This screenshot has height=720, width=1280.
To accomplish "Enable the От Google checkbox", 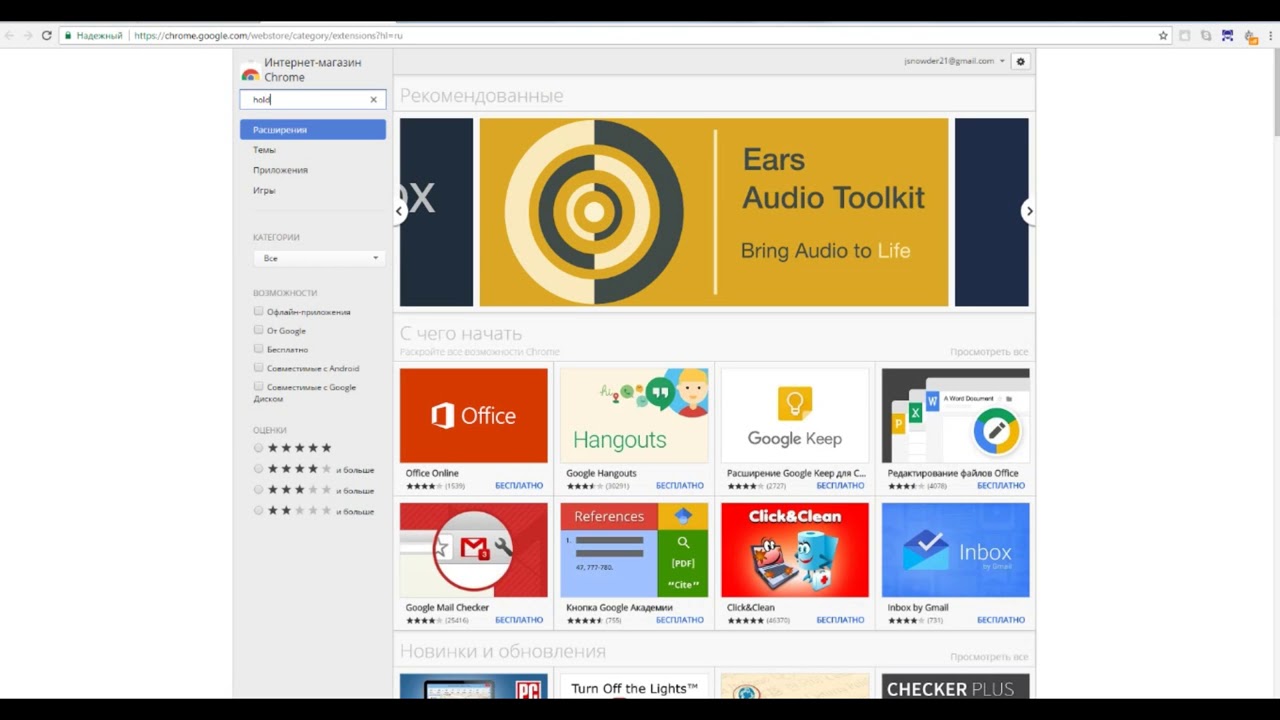I will point(258,330).
